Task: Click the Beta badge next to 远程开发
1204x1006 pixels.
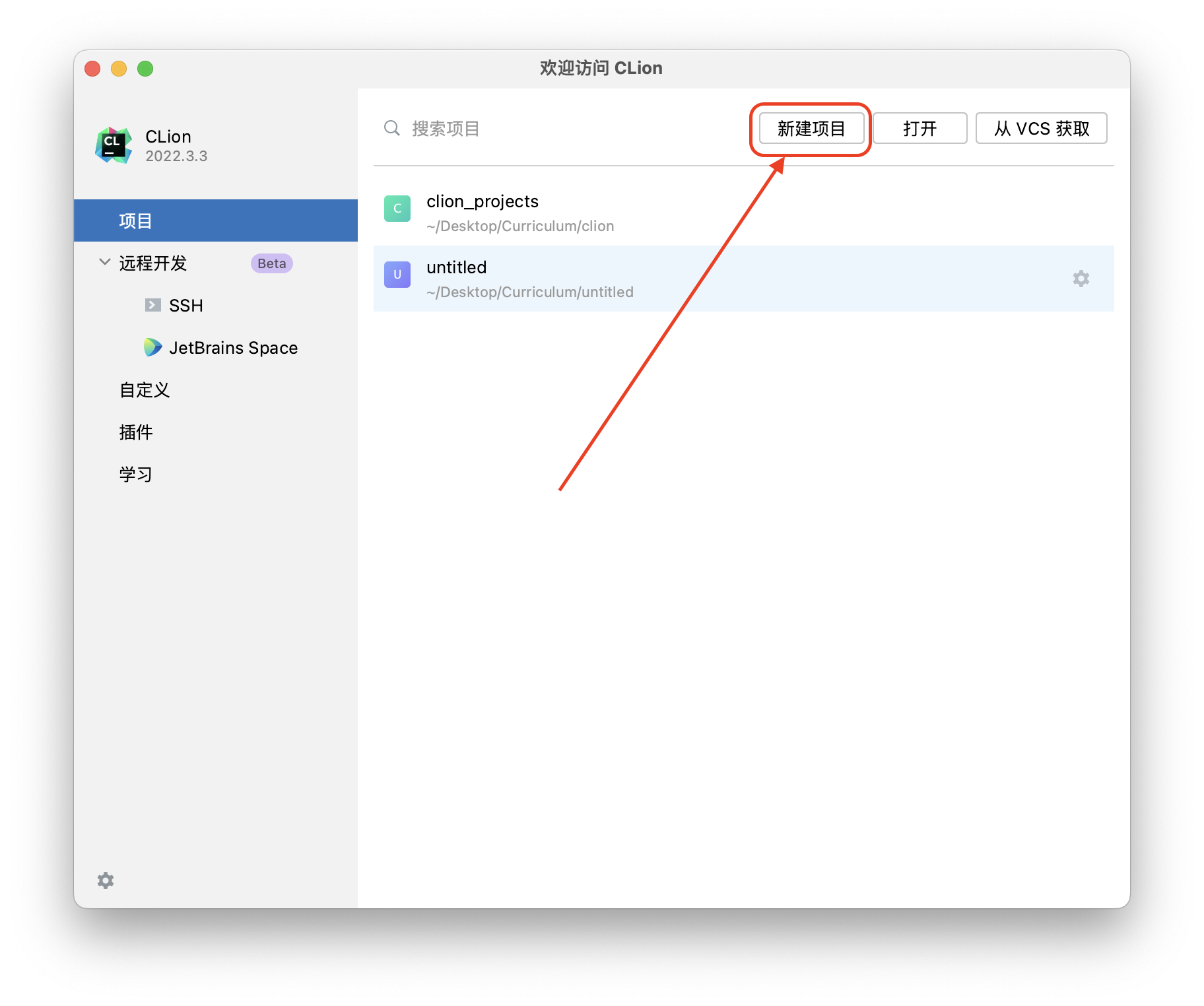Action: click(x=271, y=263)
